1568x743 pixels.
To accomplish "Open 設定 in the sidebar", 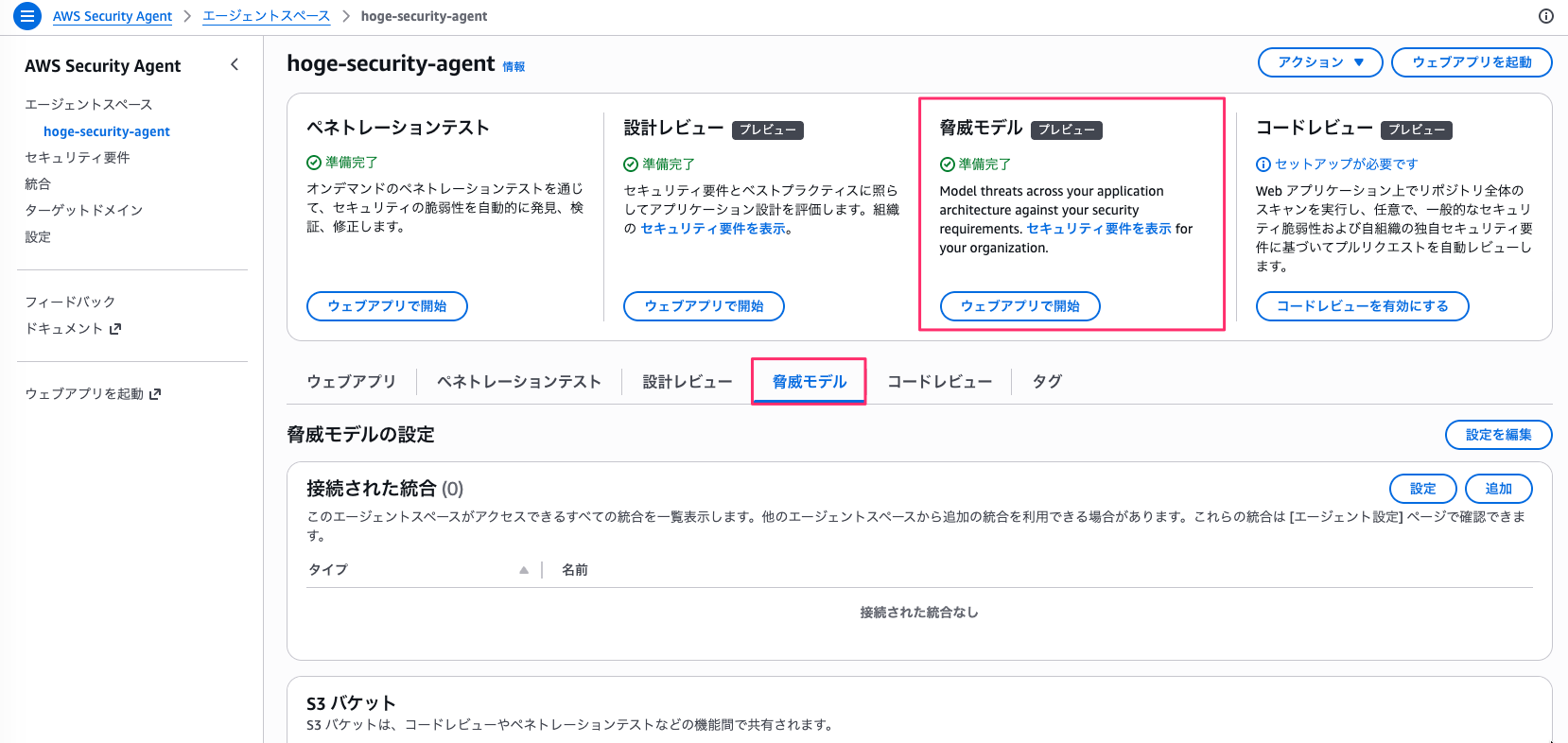I will (38, 236).
